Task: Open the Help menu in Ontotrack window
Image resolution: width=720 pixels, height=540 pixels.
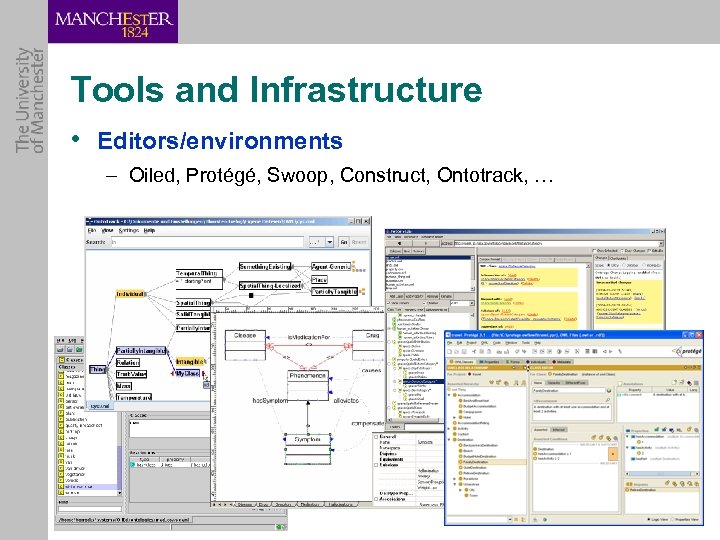Action: click(149, 231)
